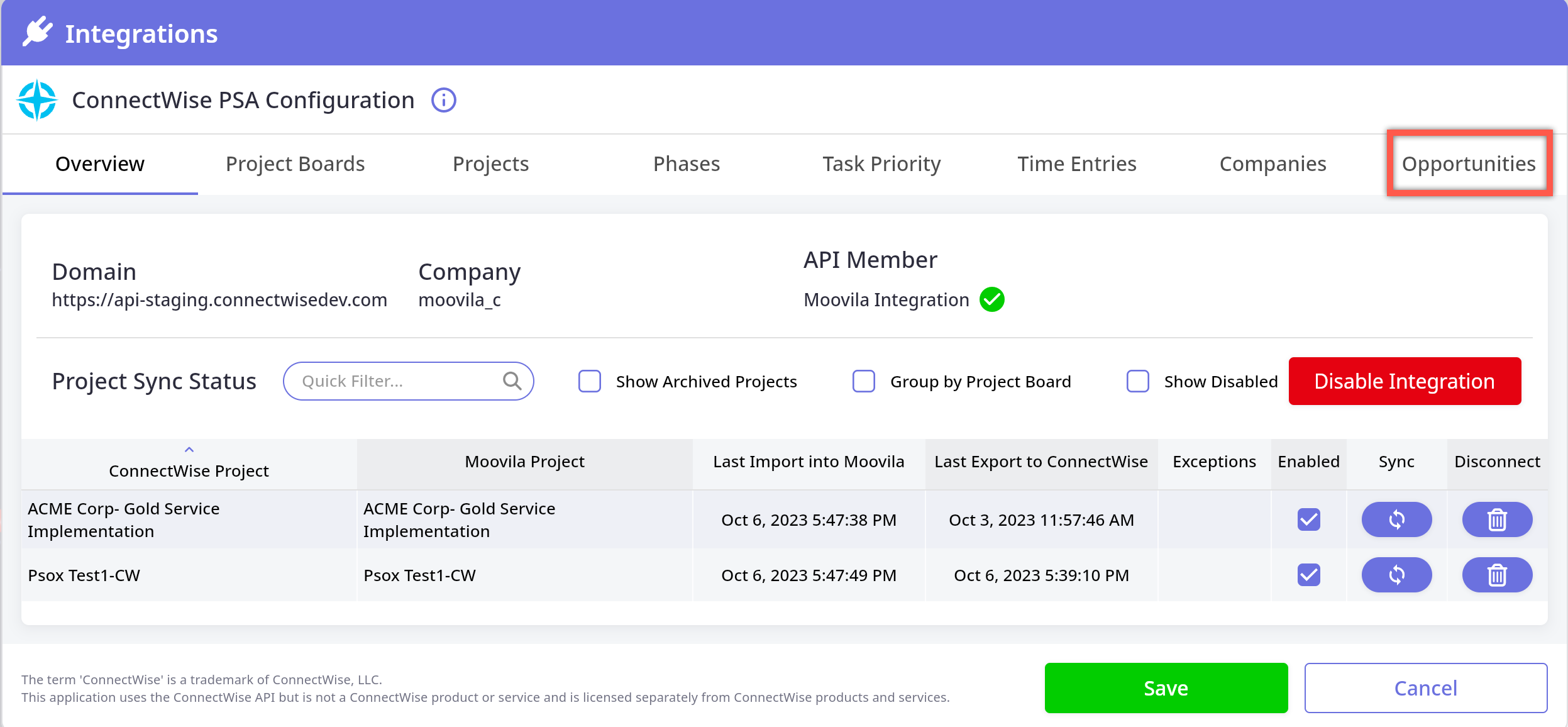This screenshot has height=727, width=1568.
Task: Enable Show Archived Projects checkbox
Action: (590, 381)
